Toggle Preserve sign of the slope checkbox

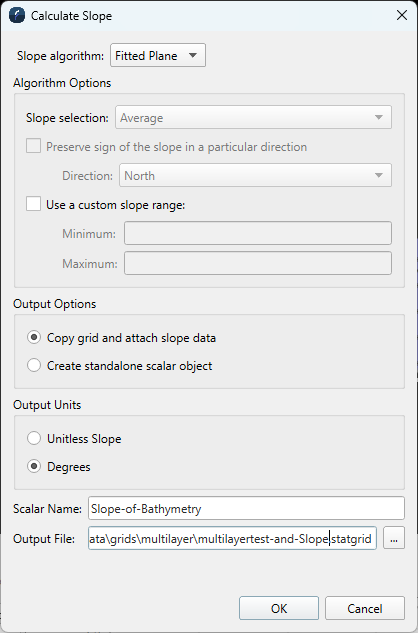pyautogui.click(x=34, y=146)
